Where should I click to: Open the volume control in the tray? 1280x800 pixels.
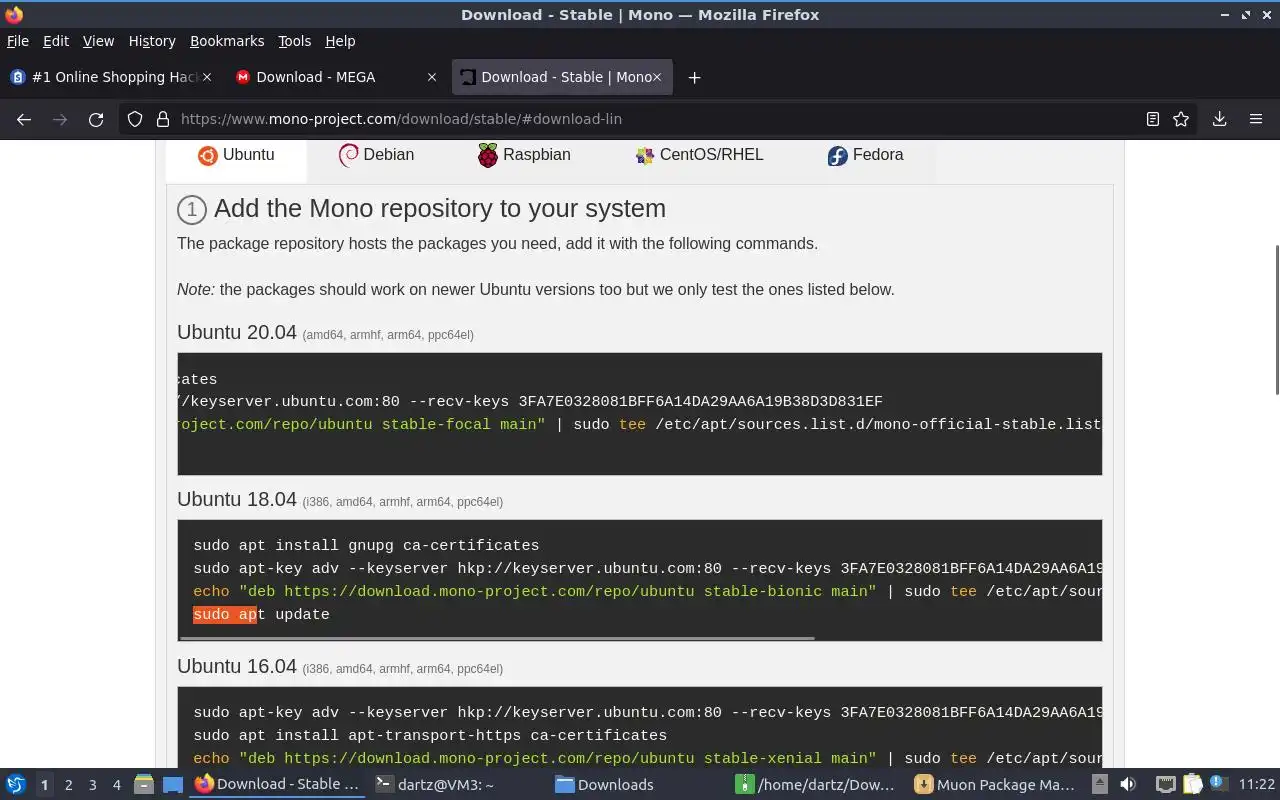pos(1128,785)
